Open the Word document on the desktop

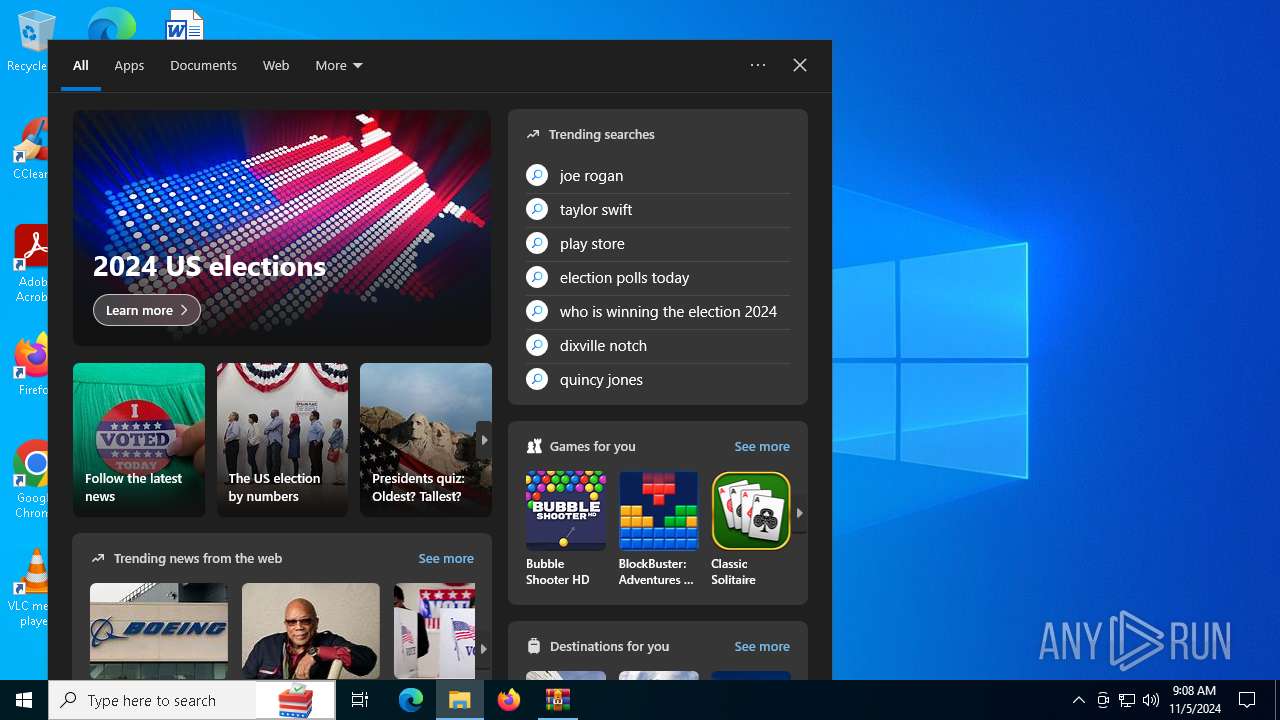coord(184,23)
